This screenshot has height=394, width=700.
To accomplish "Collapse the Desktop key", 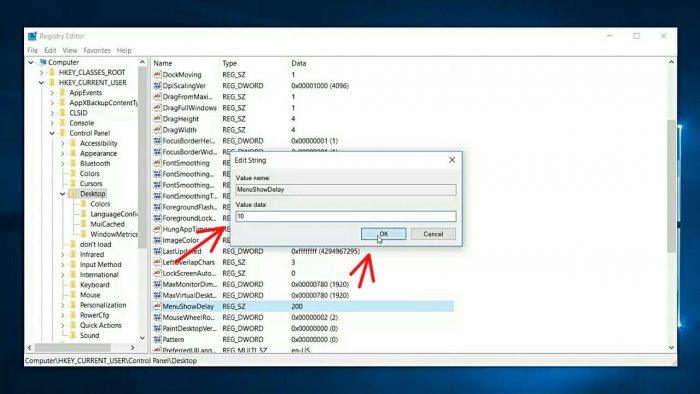I will click(x=63, y=194).
